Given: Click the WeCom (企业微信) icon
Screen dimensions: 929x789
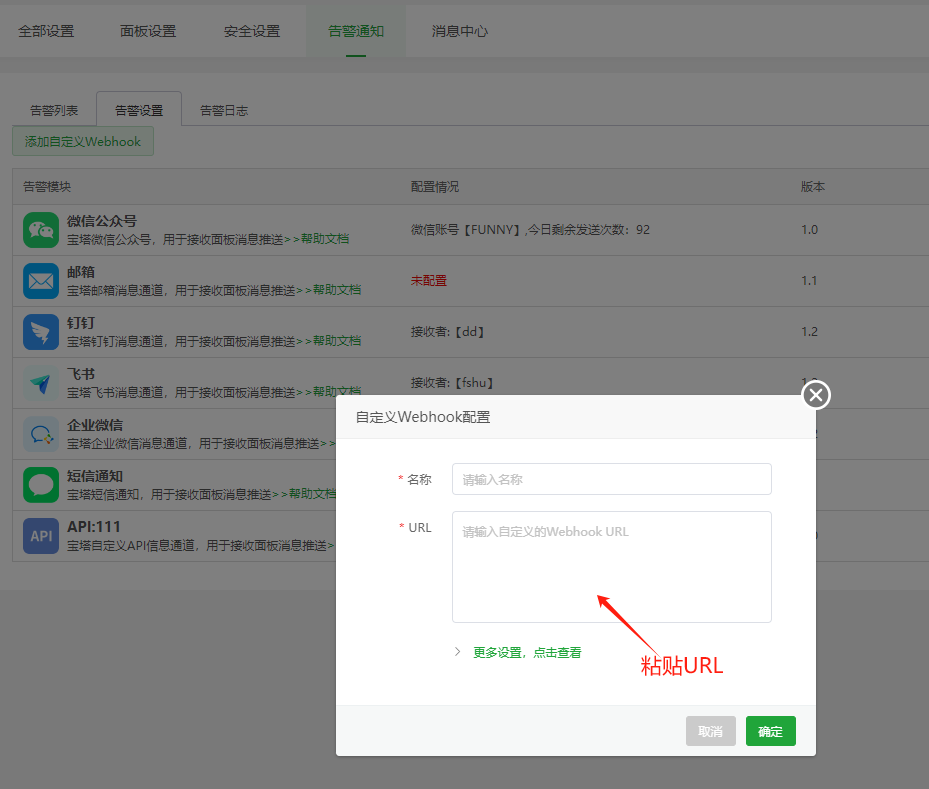Looking at the screenshot, I should pos(41,434).
